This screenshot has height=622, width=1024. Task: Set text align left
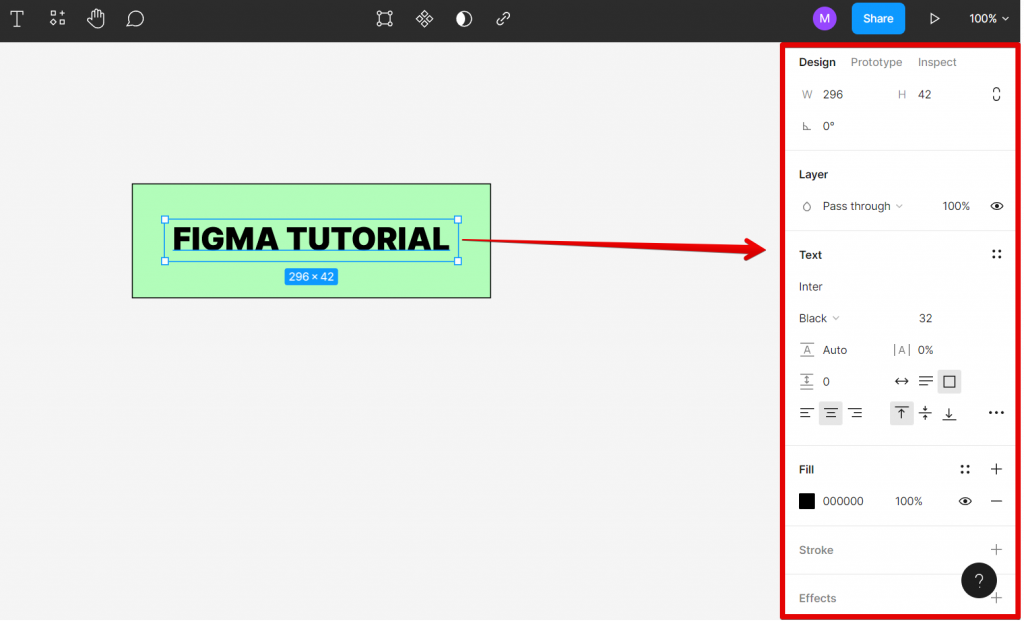806,412
